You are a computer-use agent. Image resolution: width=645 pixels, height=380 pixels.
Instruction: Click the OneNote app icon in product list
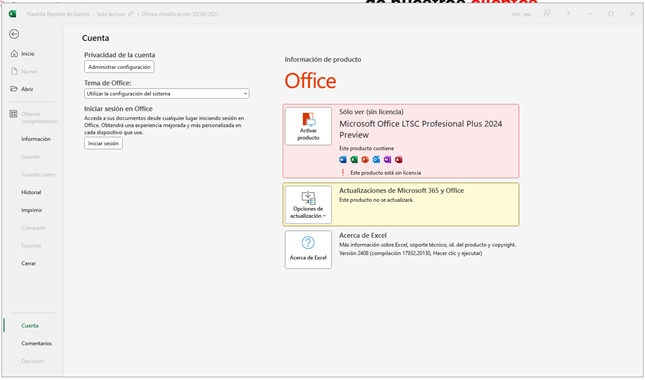point(387,160)
